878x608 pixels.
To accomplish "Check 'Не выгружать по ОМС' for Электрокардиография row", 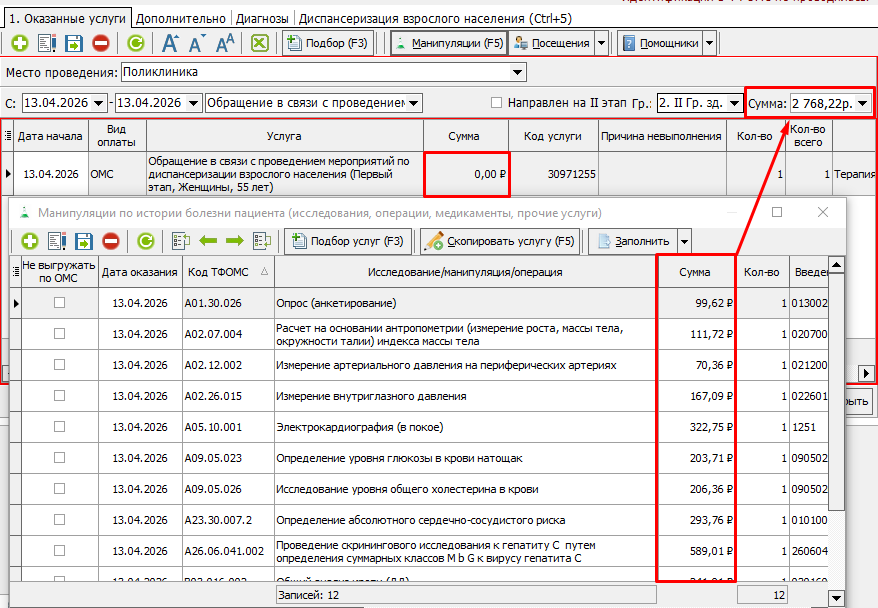I will [59, 427].
